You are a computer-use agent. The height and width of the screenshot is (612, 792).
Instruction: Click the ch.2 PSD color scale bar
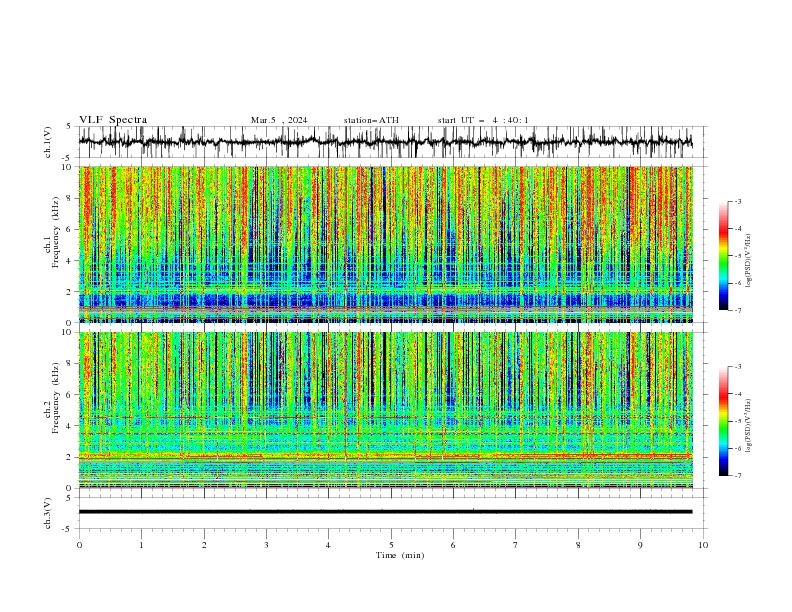(x=723, y=421)
